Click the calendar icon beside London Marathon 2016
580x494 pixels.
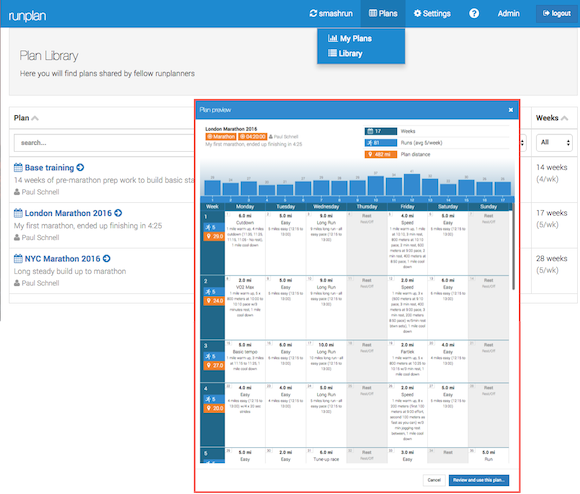pyautogui.click(x=18, y=213)
